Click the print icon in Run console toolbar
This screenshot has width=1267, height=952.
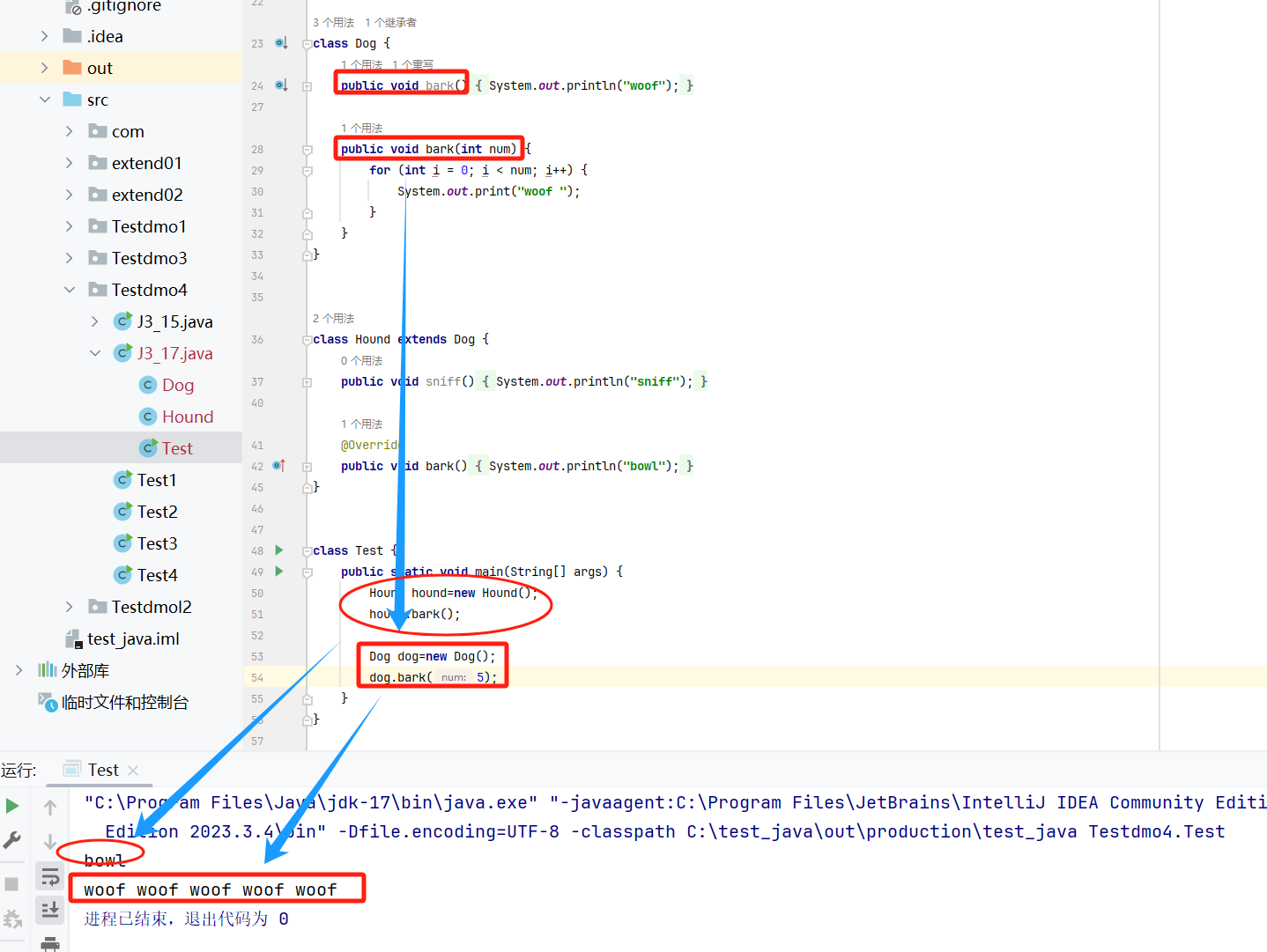click(x=50, y=944)
